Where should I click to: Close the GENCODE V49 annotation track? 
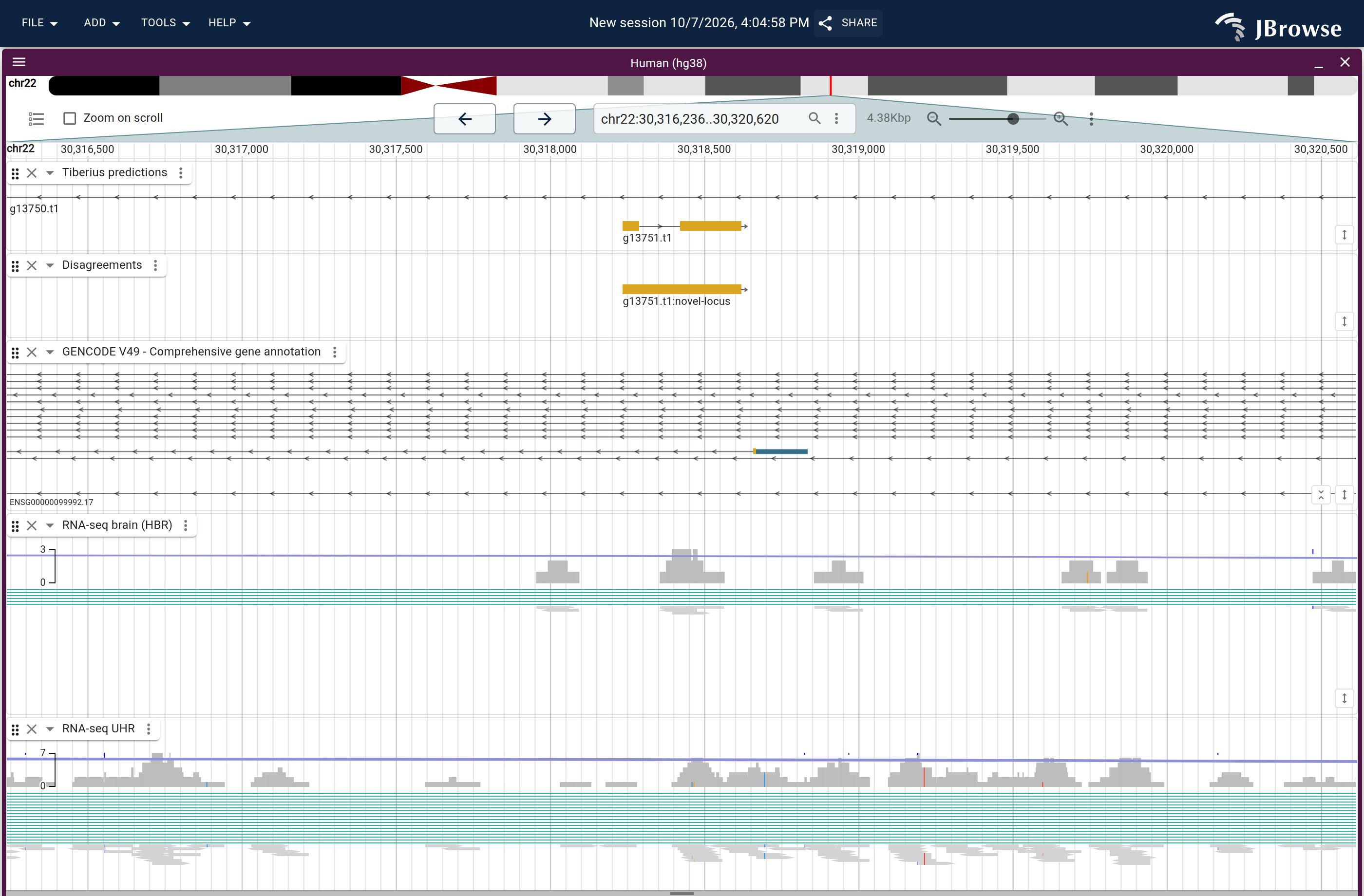(x=32, y=353)
